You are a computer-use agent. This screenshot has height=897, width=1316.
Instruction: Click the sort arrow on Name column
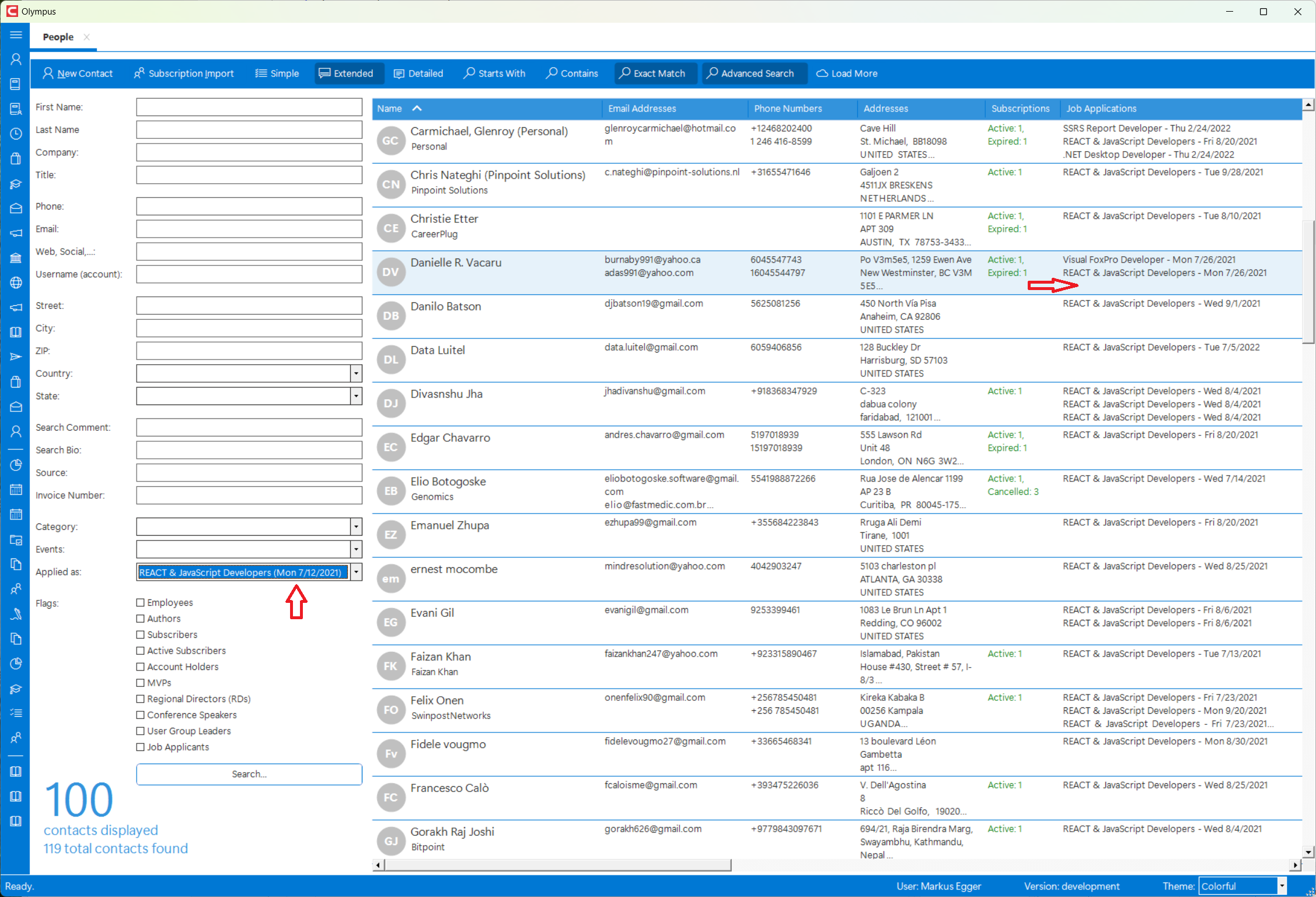click(417, 109)
